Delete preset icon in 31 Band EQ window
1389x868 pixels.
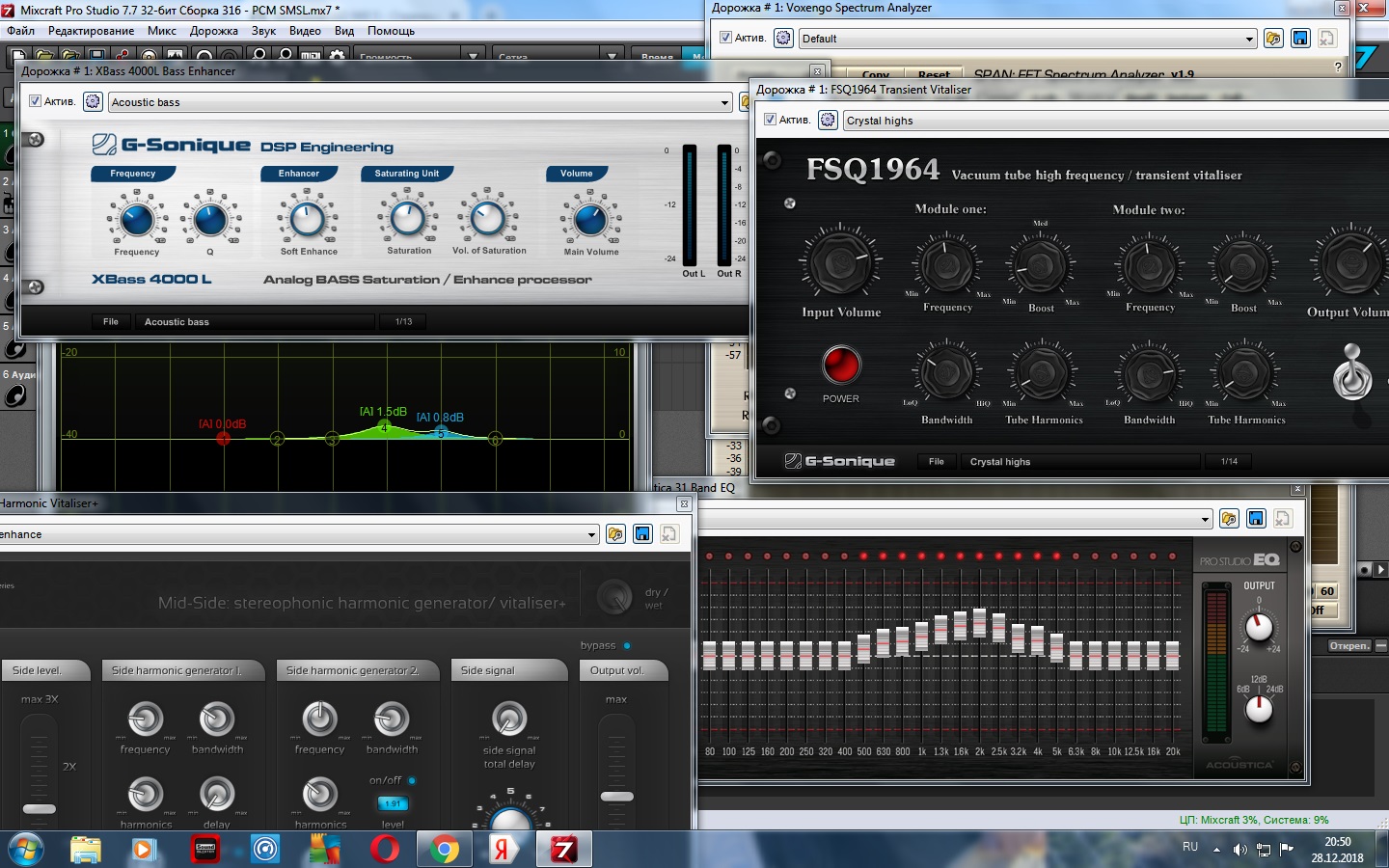tap(1283, 518)
